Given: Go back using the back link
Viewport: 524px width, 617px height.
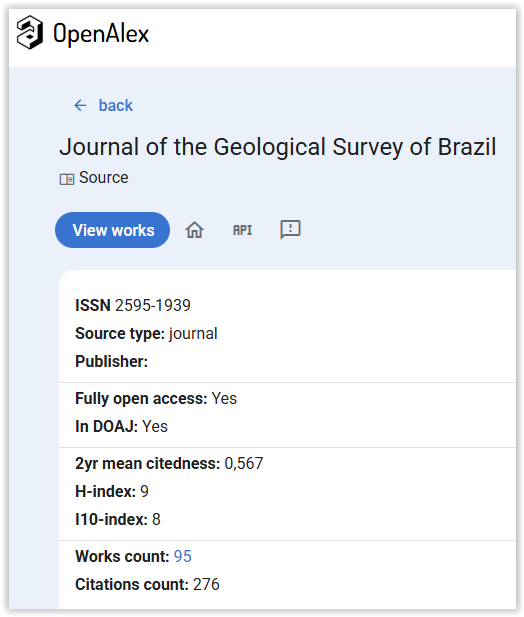Looking at the screenshot, I should (116, 105).
